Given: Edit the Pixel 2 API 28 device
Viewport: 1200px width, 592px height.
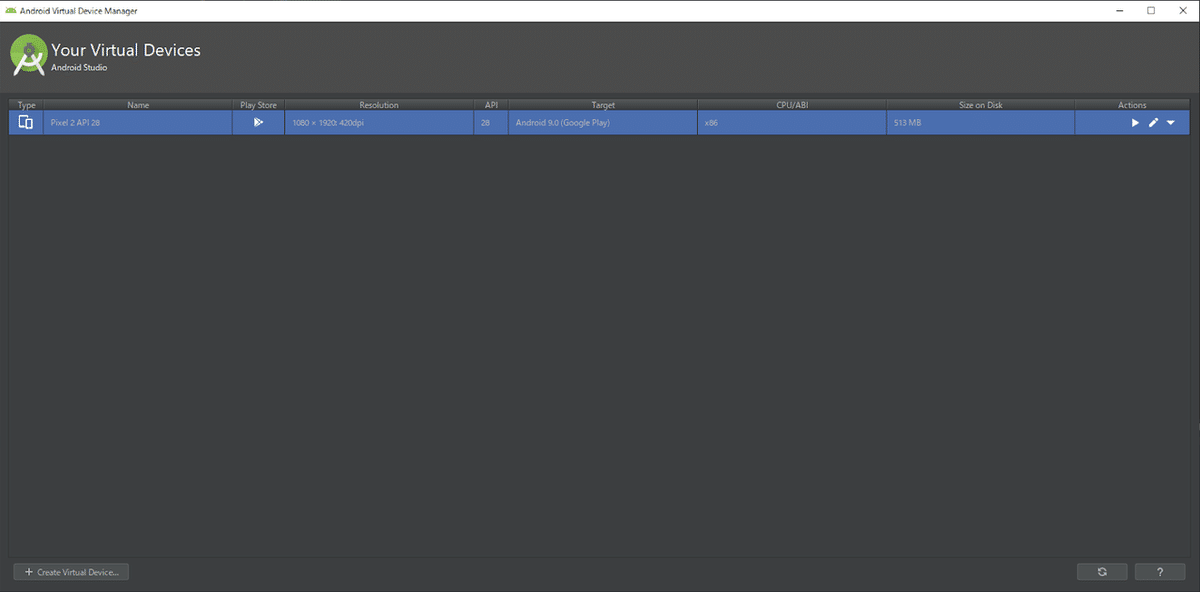Looking at the screenshot, I should [1153, 123].
